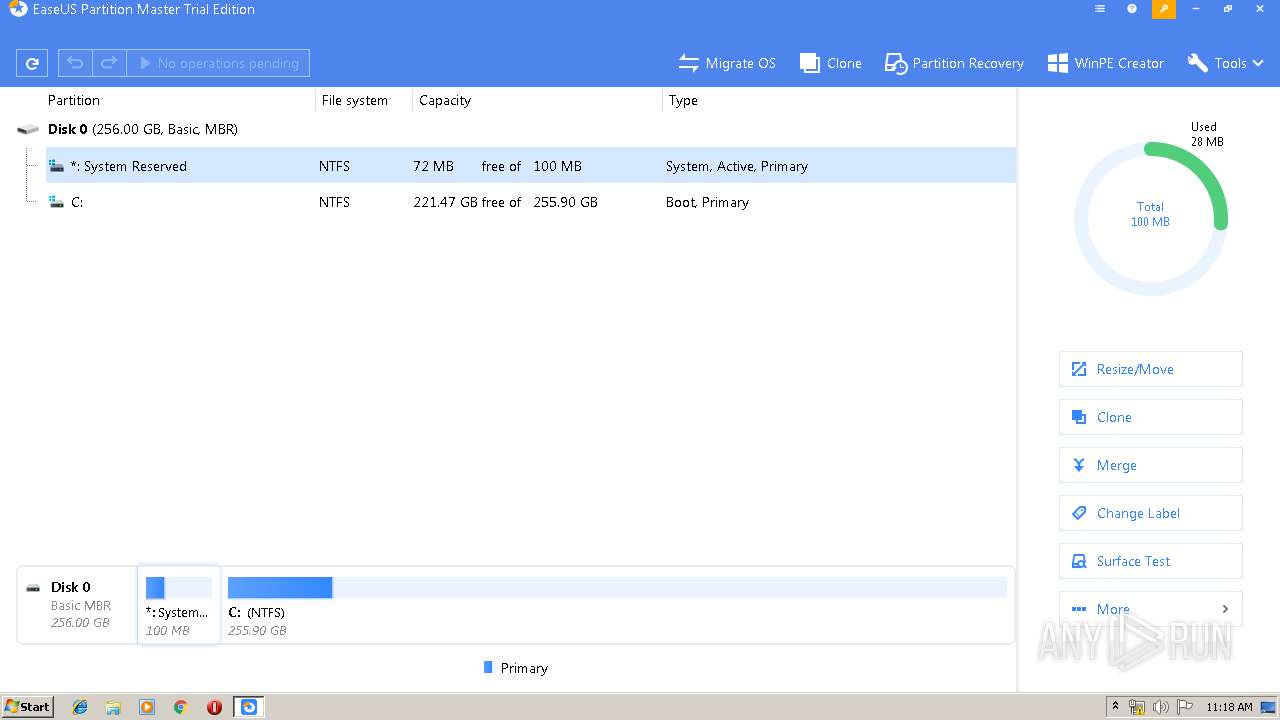Click the Action Center flag tray icon
This screenshot has width=1280, height=720.
point(1185,707)
